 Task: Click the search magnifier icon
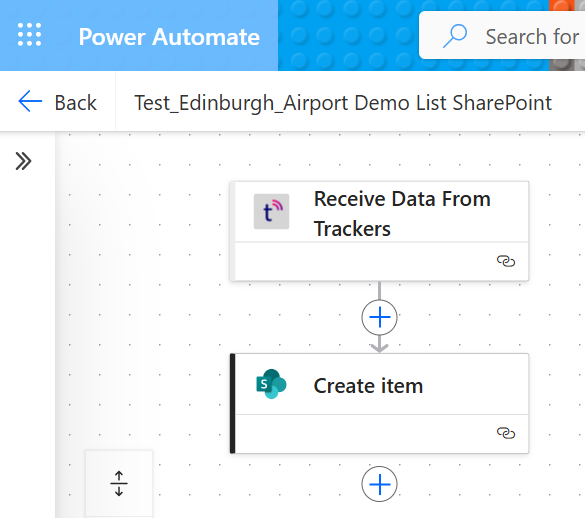click(x=454, y=36)
